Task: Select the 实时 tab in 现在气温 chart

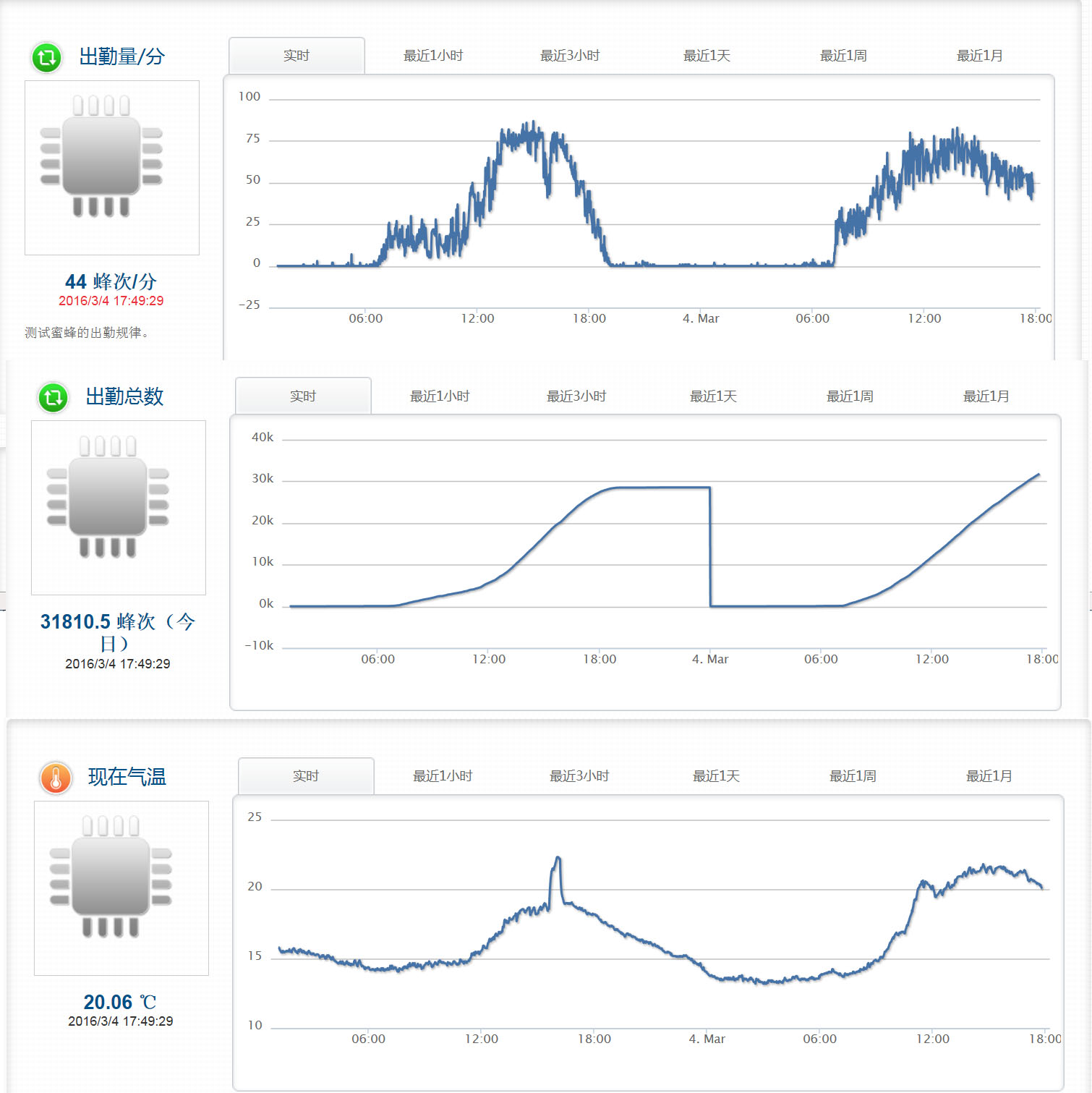Action: tap(306, 776)
